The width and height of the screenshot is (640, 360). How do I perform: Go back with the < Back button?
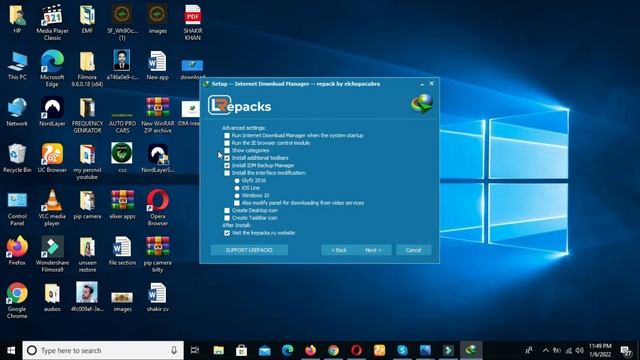339,250
